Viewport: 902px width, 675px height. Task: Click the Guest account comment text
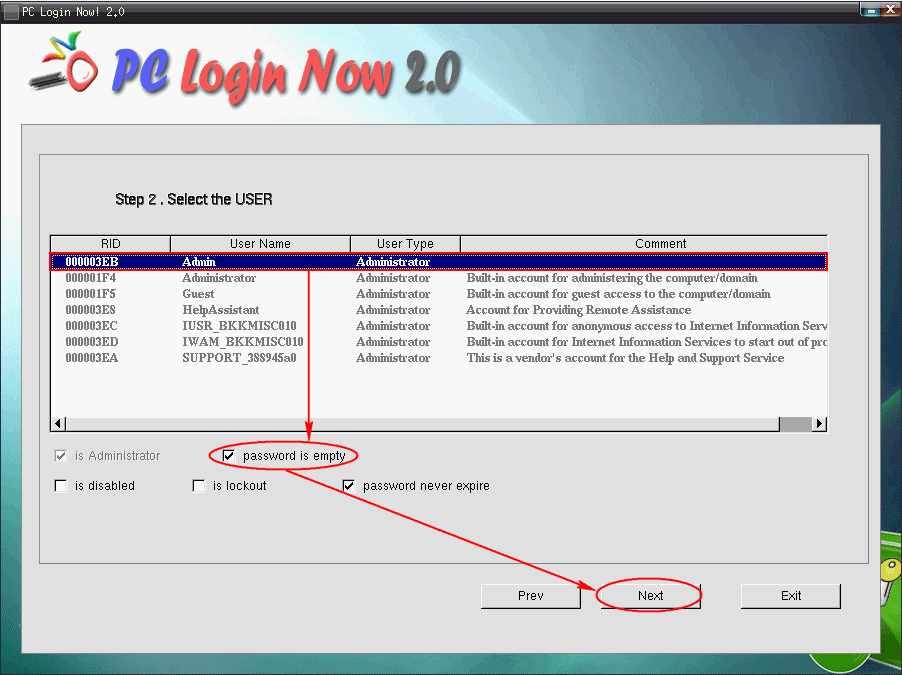coord(618,294)
